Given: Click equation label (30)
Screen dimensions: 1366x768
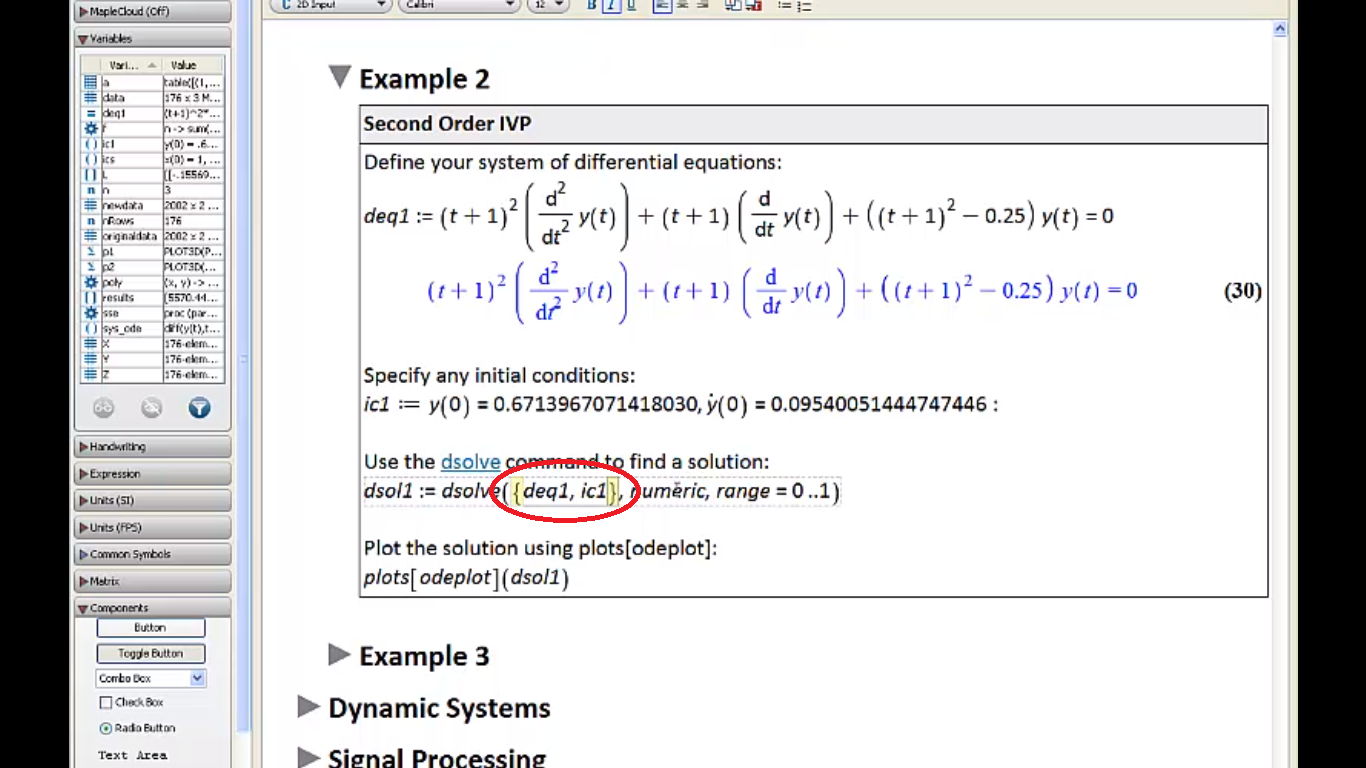Looking at the screenshot, I should (x=1242, y=291).
